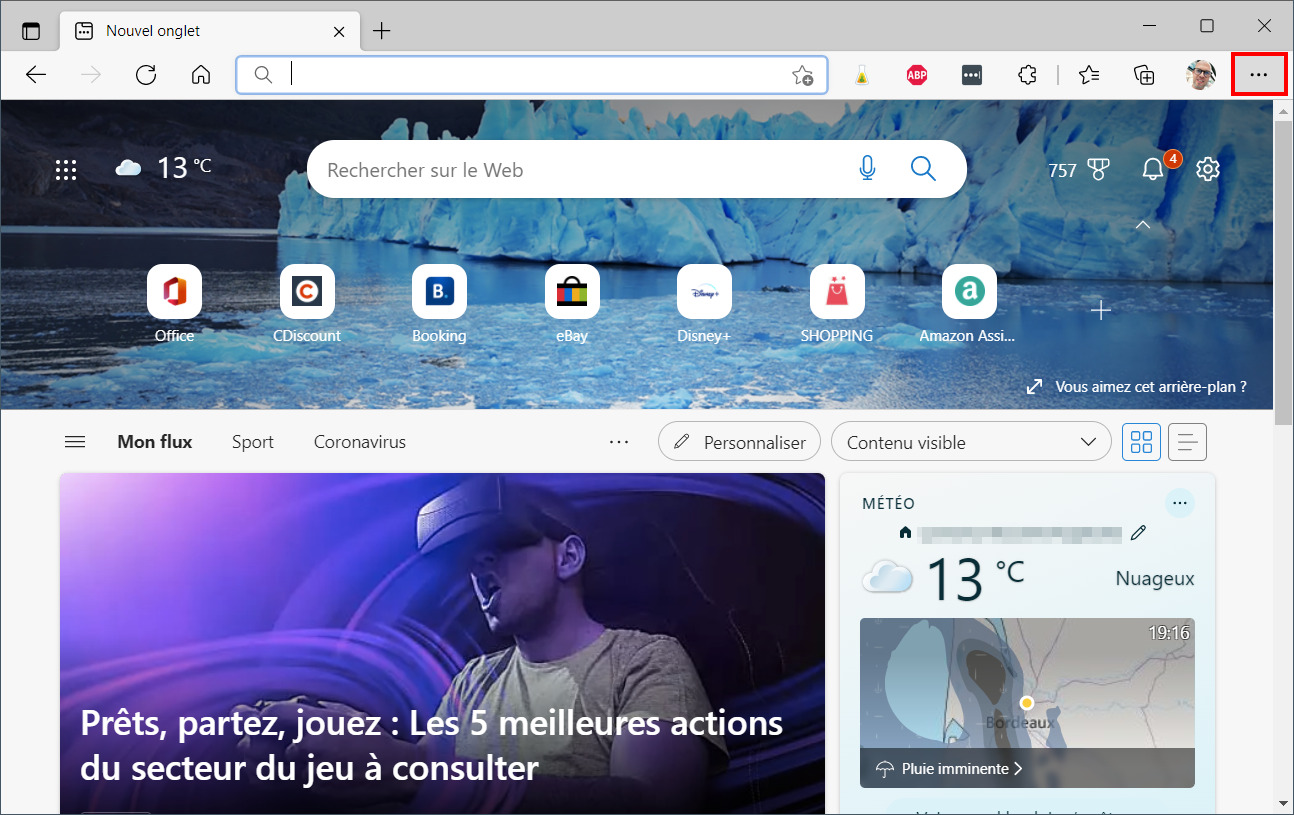
Task: Collapse quick links with the up chevron
Action: (x=1143, y=226)
